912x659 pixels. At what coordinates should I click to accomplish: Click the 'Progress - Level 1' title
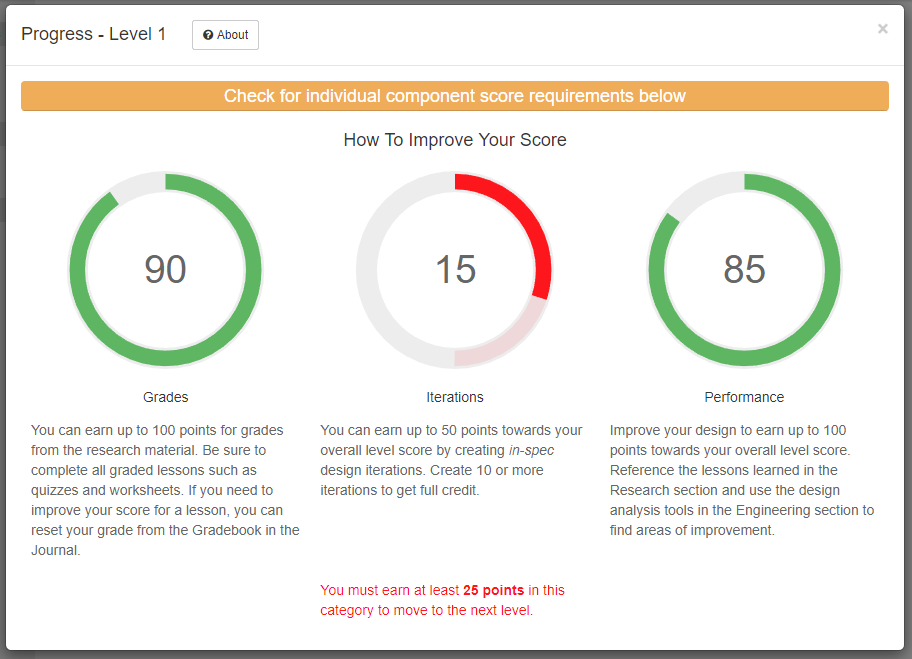[94, 34]
